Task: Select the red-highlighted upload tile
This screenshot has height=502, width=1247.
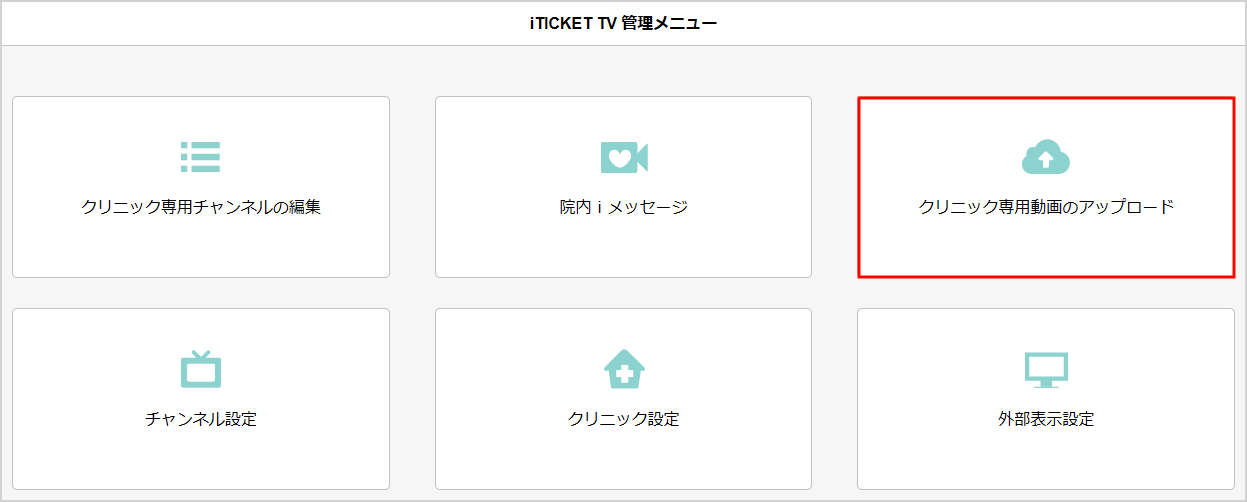Action: coord(1046,187)
